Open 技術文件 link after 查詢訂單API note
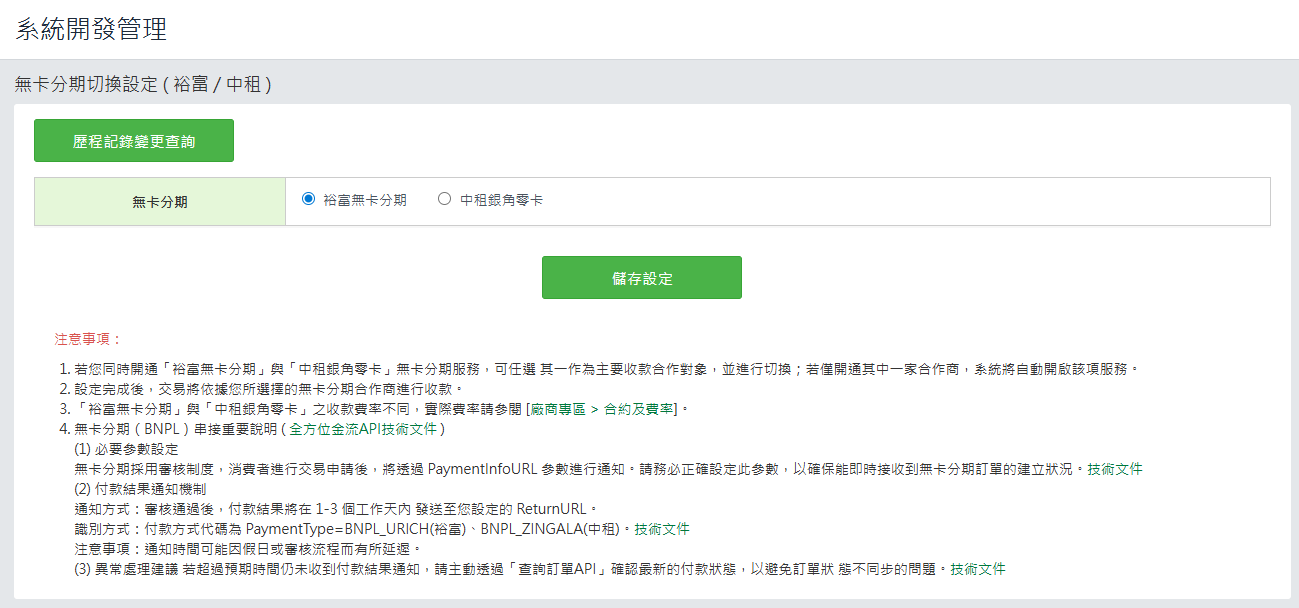Screen dimensions: 1299x608 click(978, 569)
